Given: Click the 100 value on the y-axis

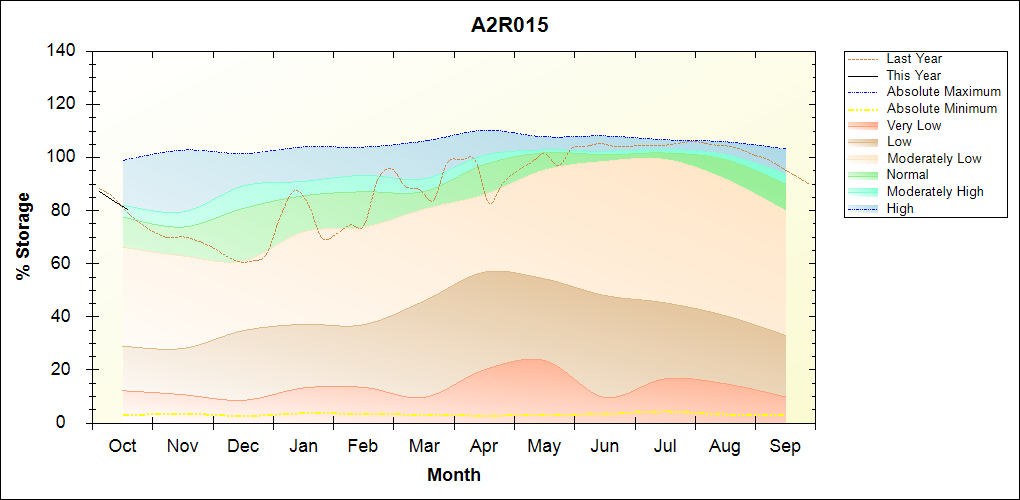Looking at the screenshot, I should click(x=66, y=157).
